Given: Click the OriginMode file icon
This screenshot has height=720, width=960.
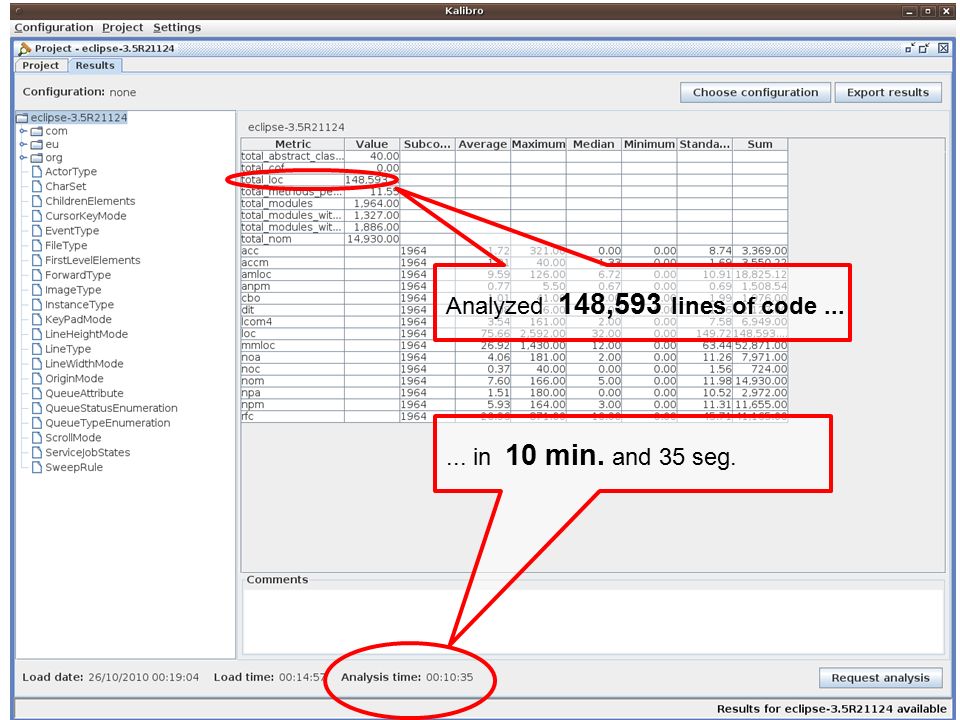Looking at the screenshot, I should [x=37, y=378].
